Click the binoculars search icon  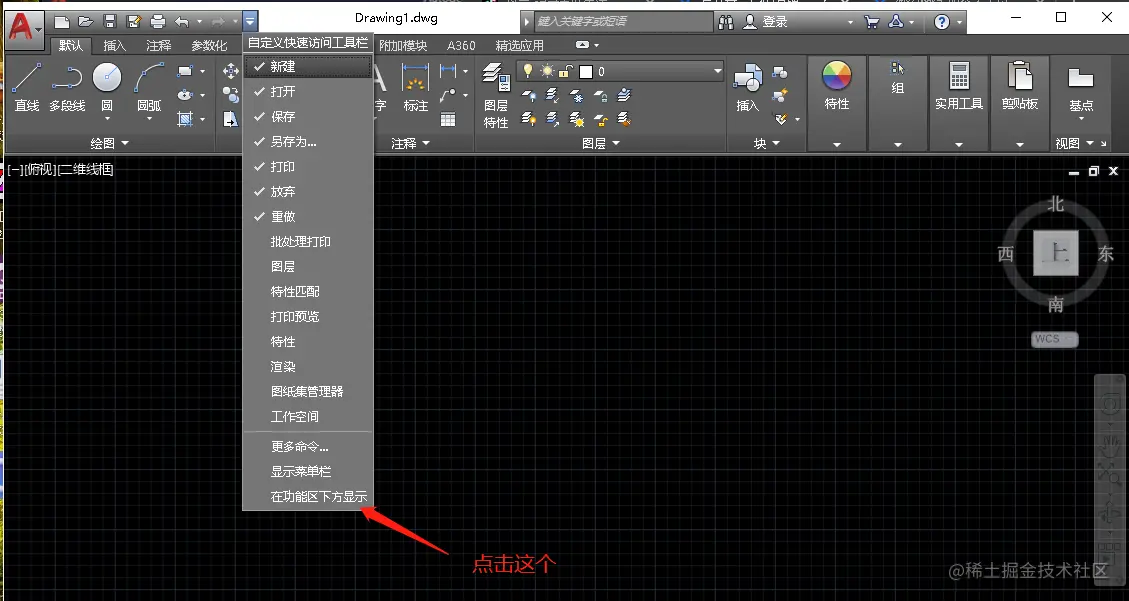[x=726, y=22]
